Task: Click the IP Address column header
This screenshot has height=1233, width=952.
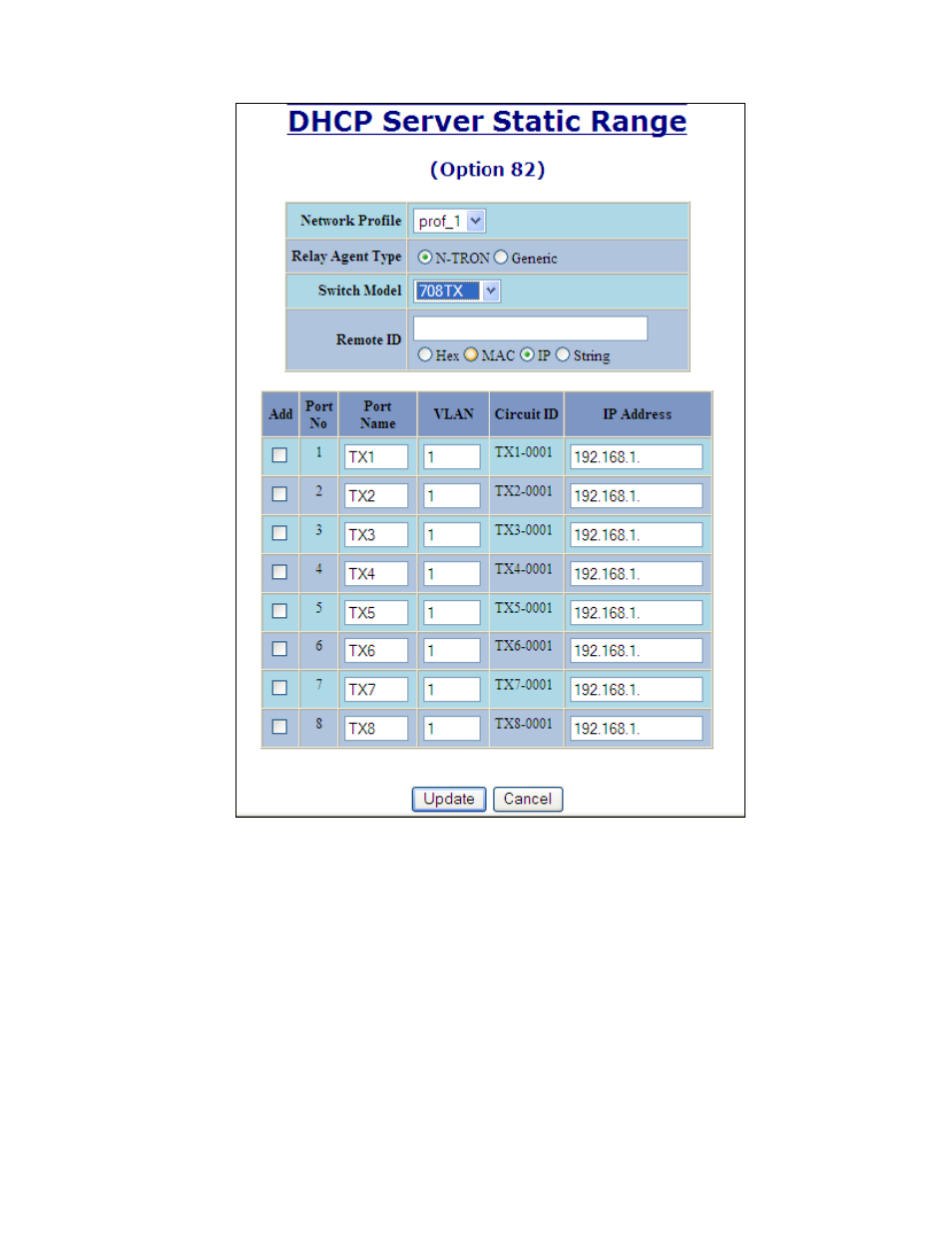Action: click(637, 414)
